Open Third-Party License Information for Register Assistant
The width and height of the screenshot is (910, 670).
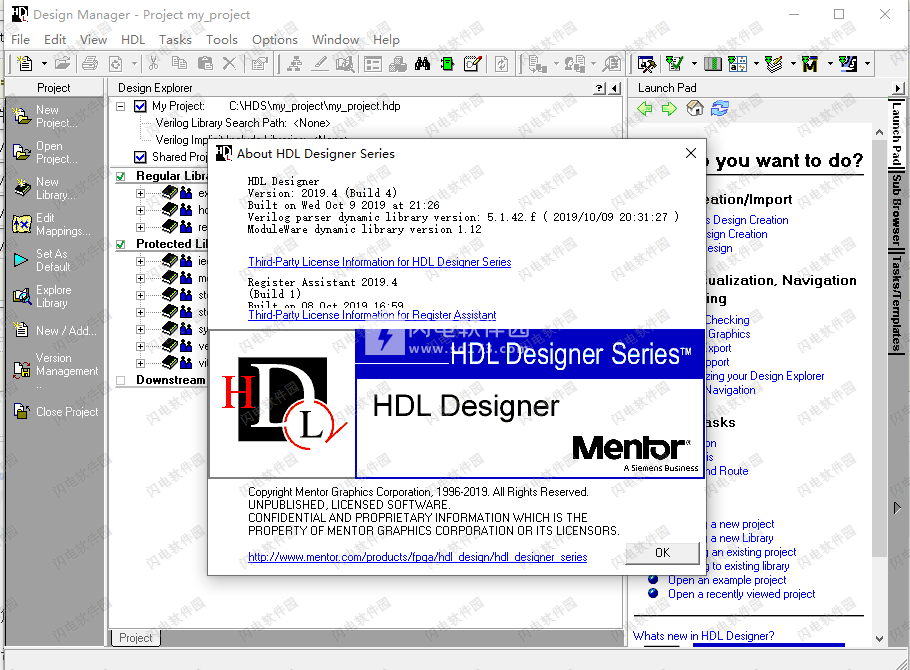372,315
